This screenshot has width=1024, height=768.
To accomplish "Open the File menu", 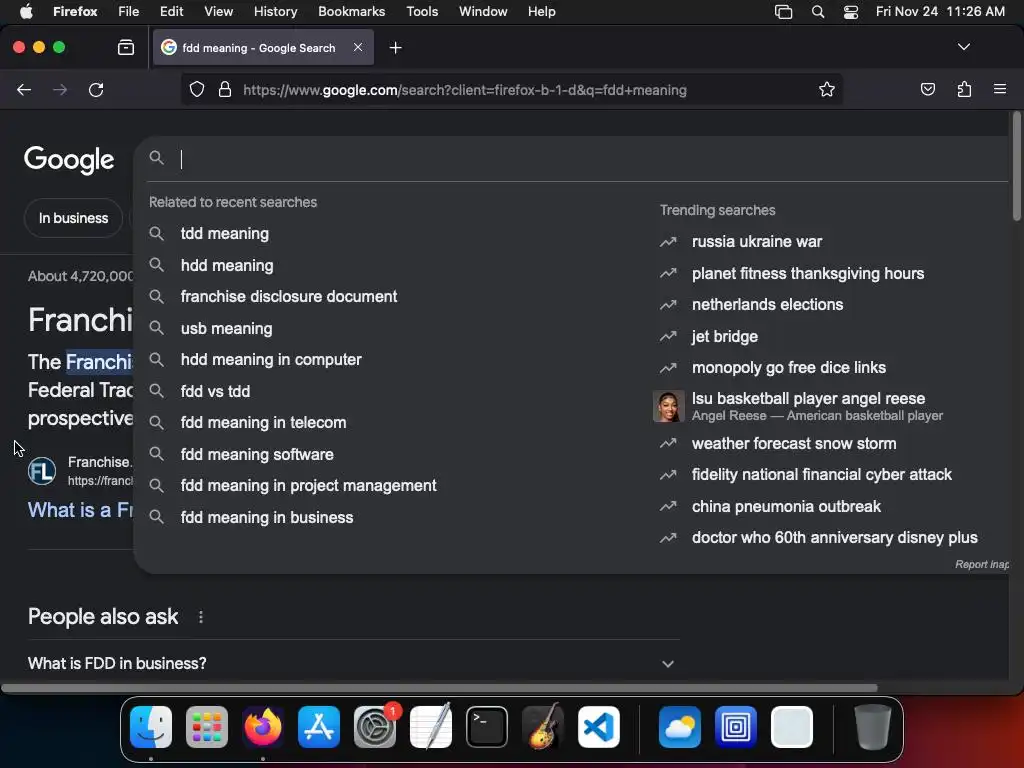I will [128, 12].
